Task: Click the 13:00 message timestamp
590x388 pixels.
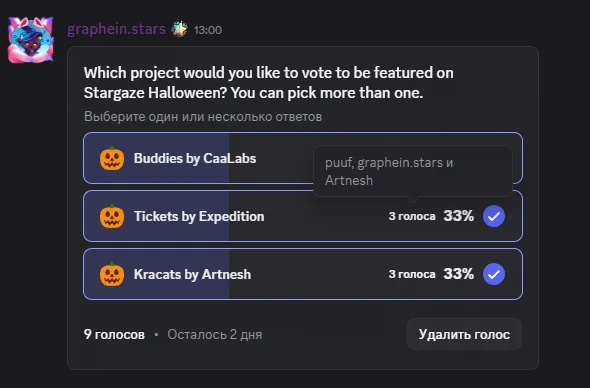Action: (x=208, y=30)
